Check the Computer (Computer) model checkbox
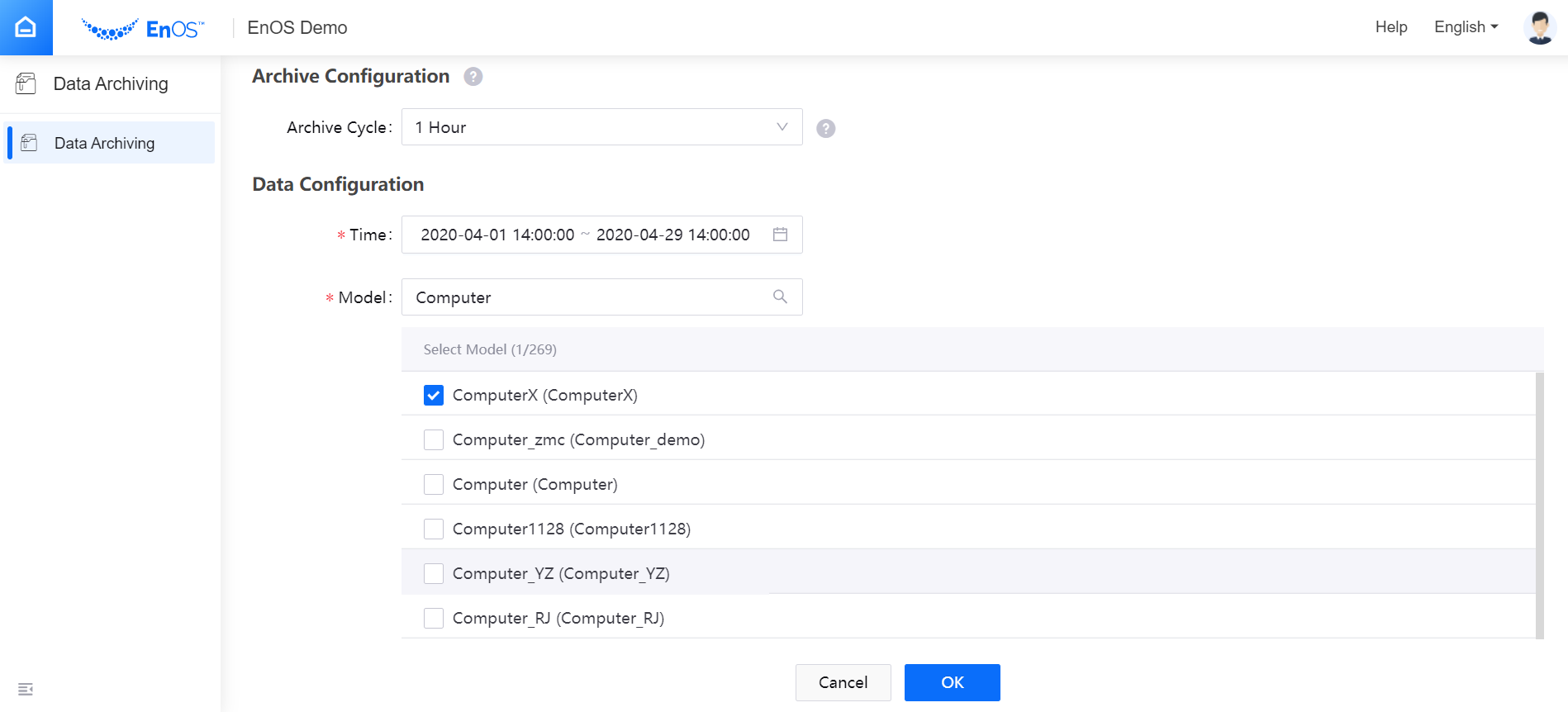This screenshot has width=1568, height=712. [x=434, y=484]
